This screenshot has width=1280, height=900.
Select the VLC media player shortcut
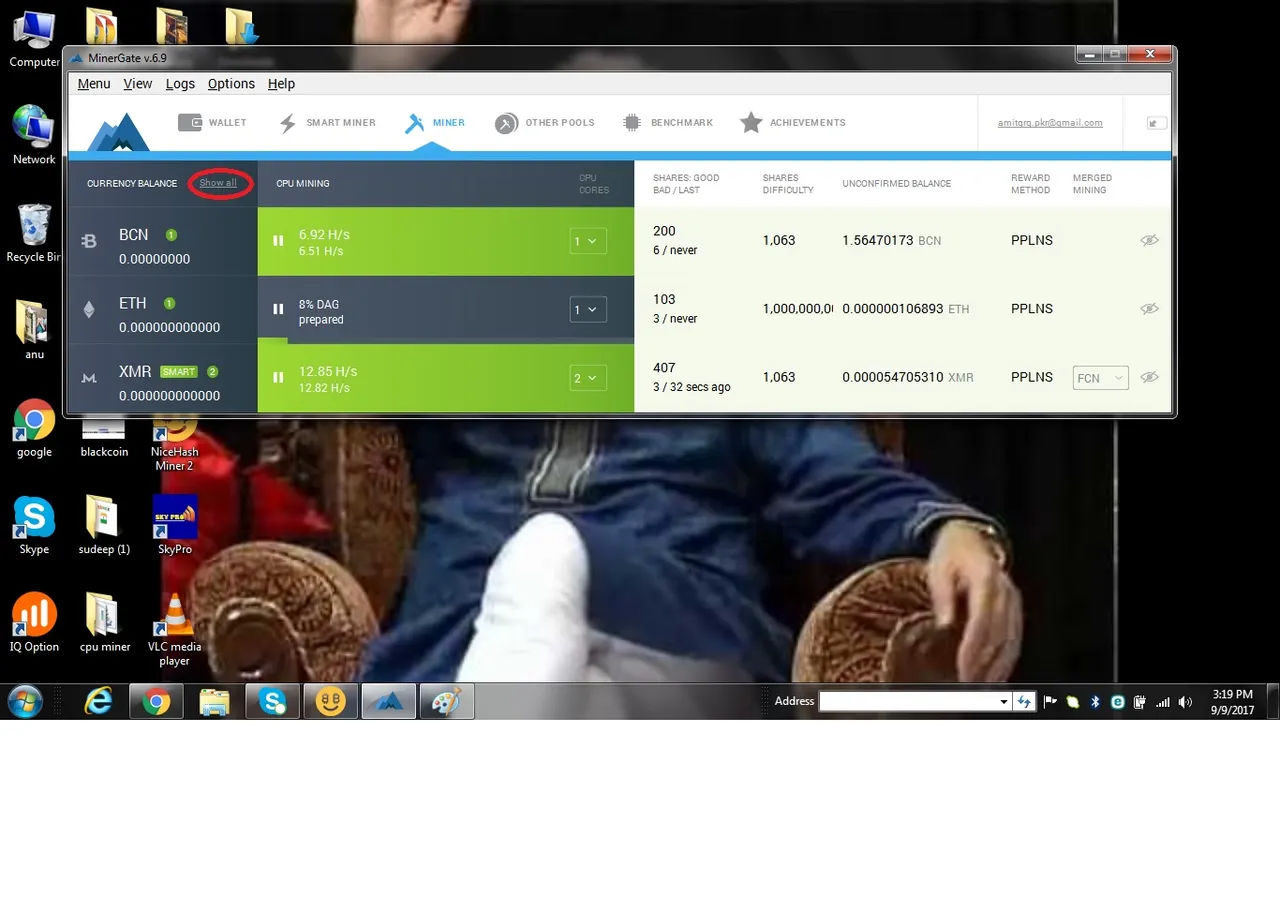pyautogui.click(x=174, y=629)
